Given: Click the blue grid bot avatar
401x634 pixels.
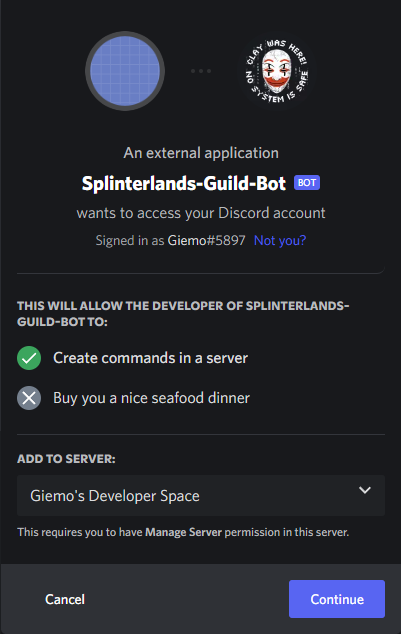Looking at the screenshot, I should pos(125,71).
